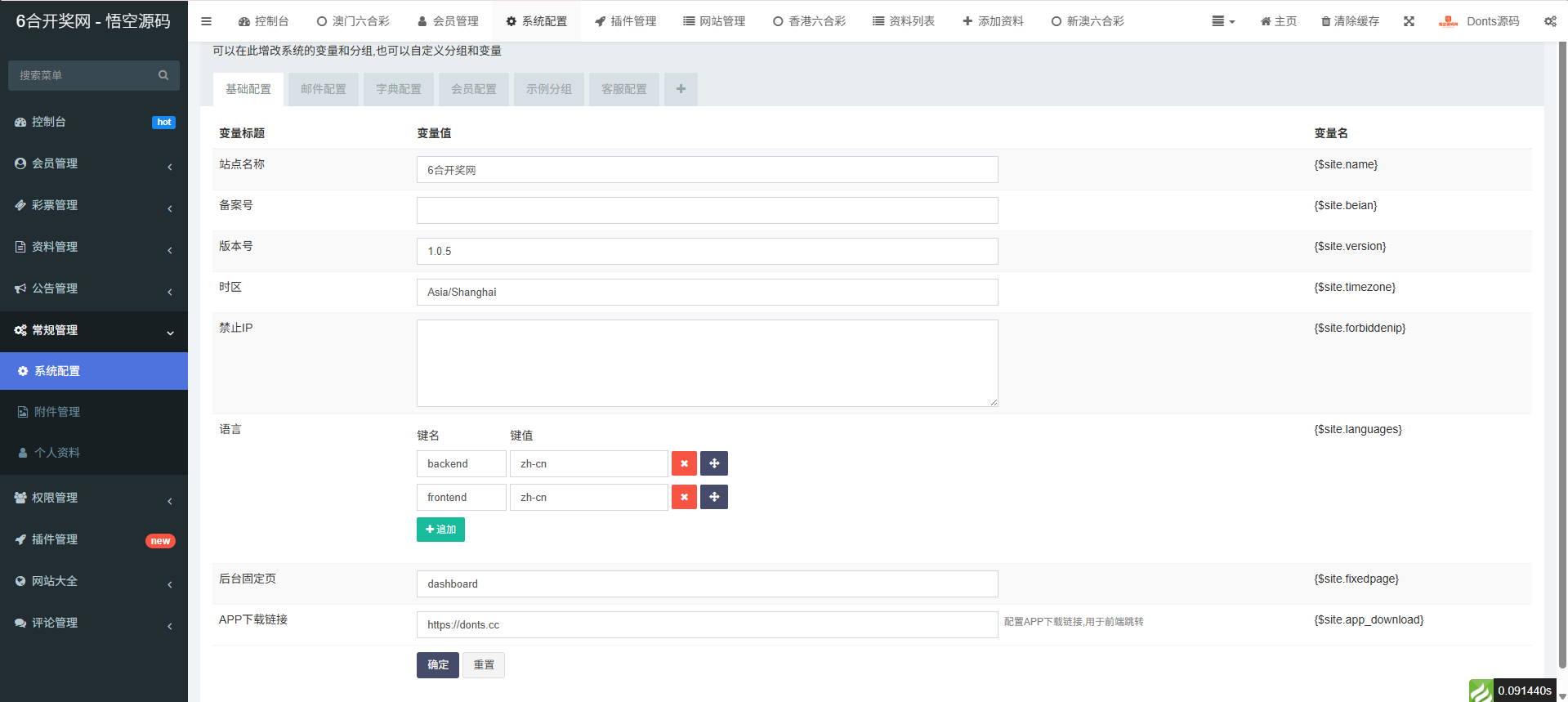Open 插件管理 in the top navigation
This screenshot has height=702, width=1568.
(x=625, y=21)
